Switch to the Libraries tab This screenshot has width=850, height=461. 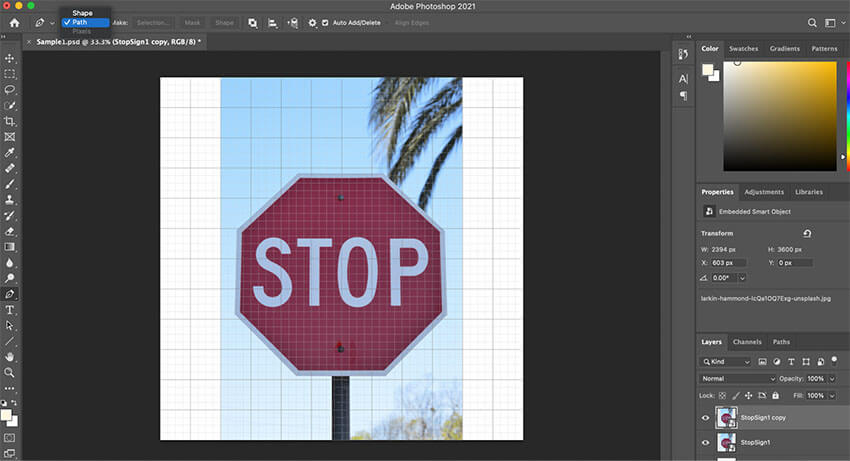(x=809, y=192)
